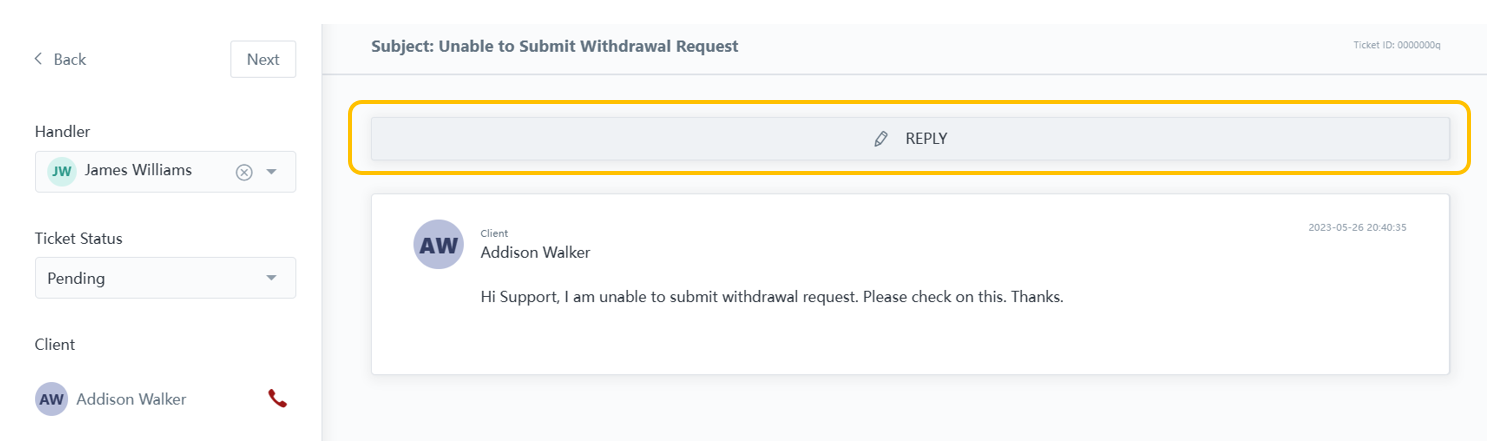
Task: Click James Williams handler name field
Action: pos(138,170)
